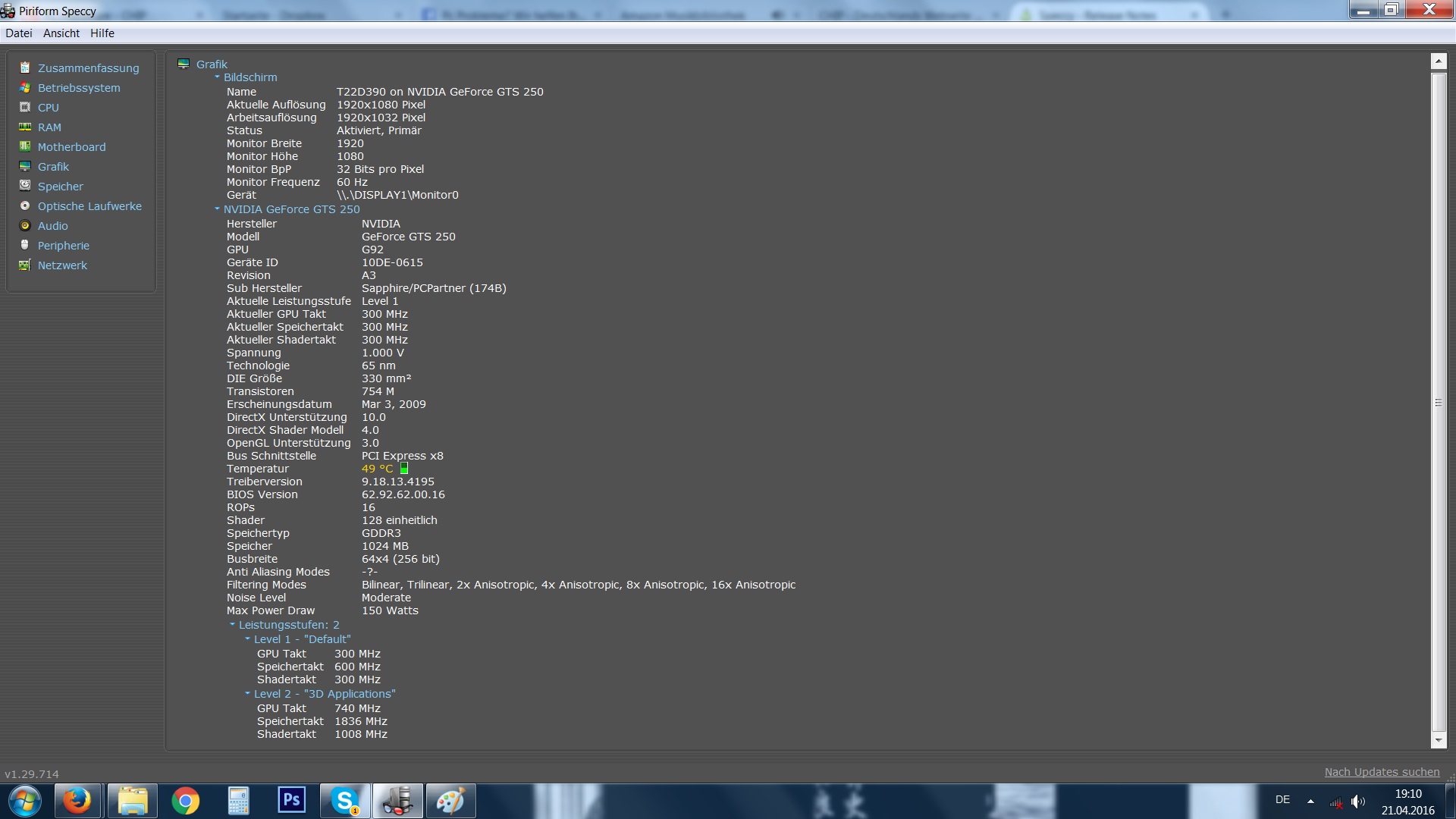Collapse the Leistungsstufen: 2 node
This screenshot has height=819, width=1456.
pos(232,624)
